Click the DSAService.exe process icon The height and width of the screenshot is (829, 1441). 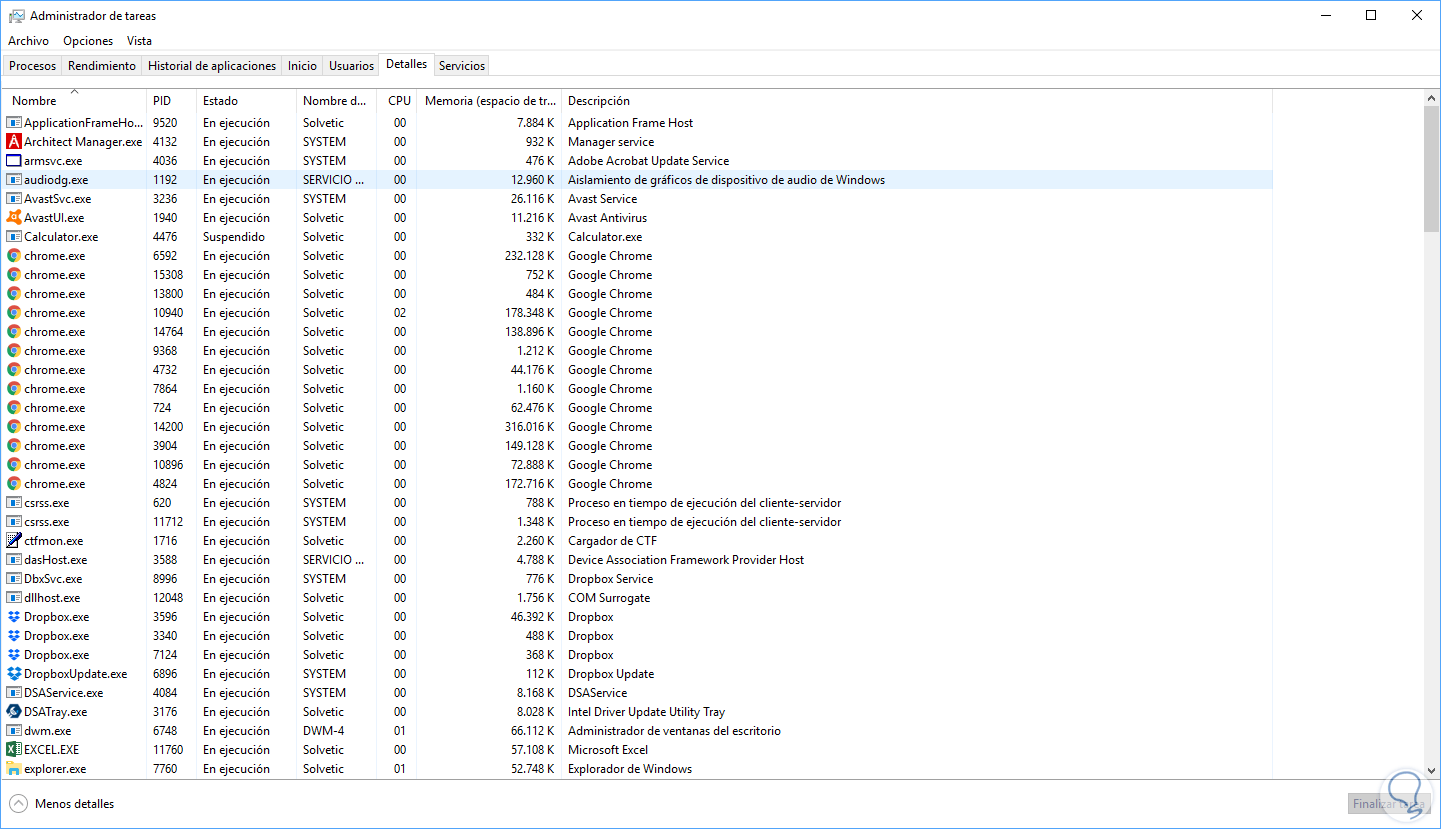[14, 693]
